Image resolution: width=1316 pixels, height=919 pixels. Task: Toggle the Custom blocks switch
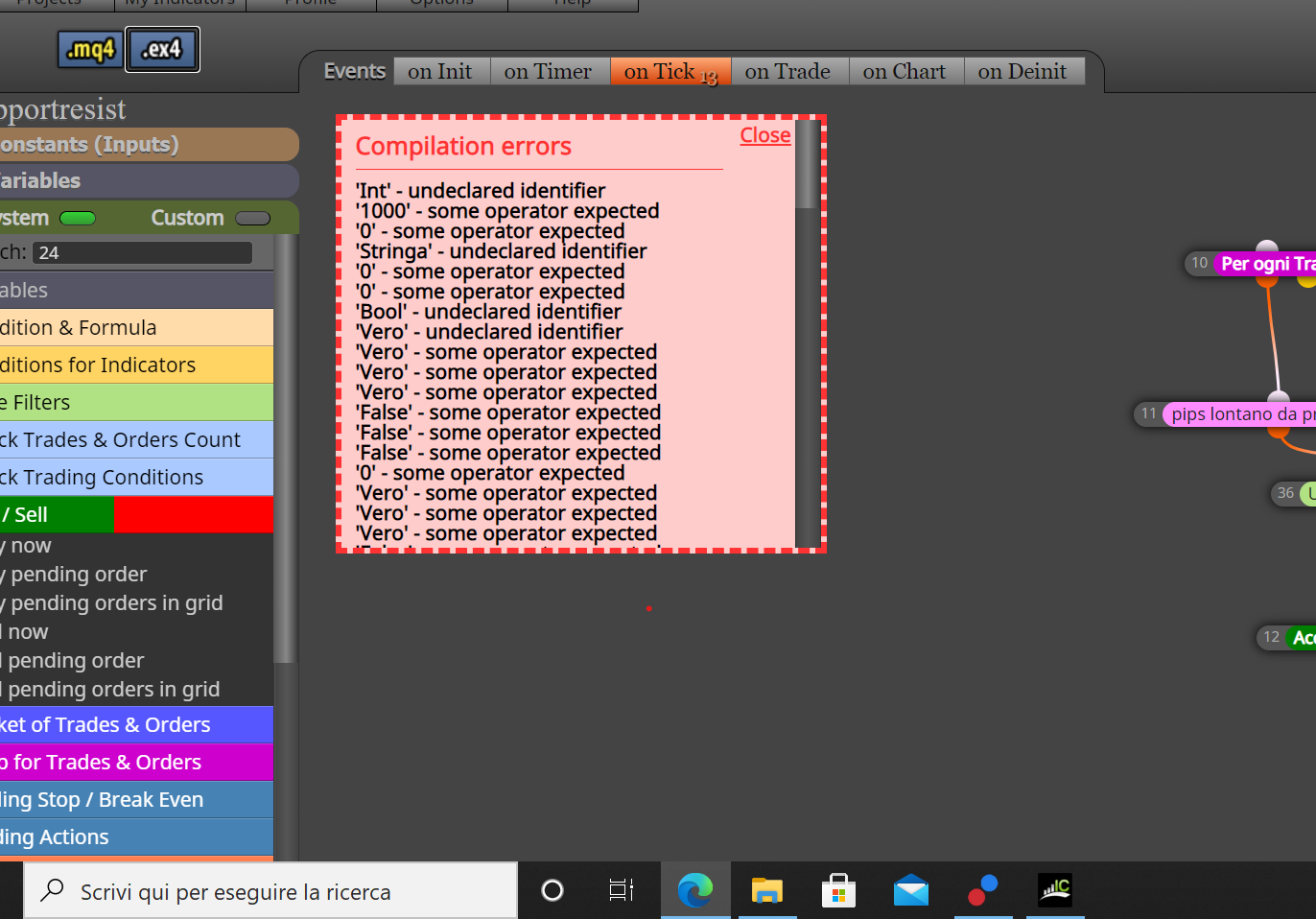click(253, 218)
